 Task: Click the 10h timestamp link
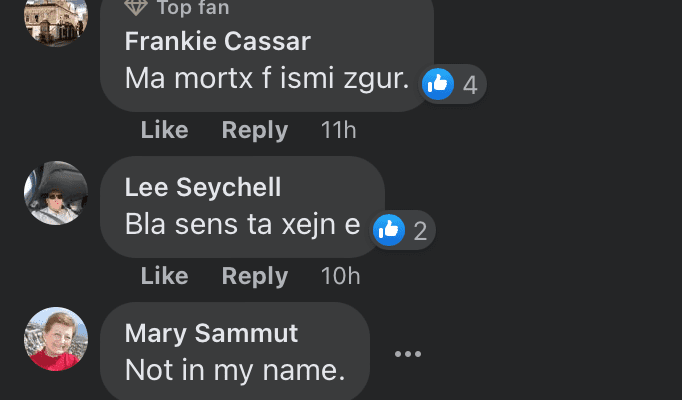click(340, 276)
